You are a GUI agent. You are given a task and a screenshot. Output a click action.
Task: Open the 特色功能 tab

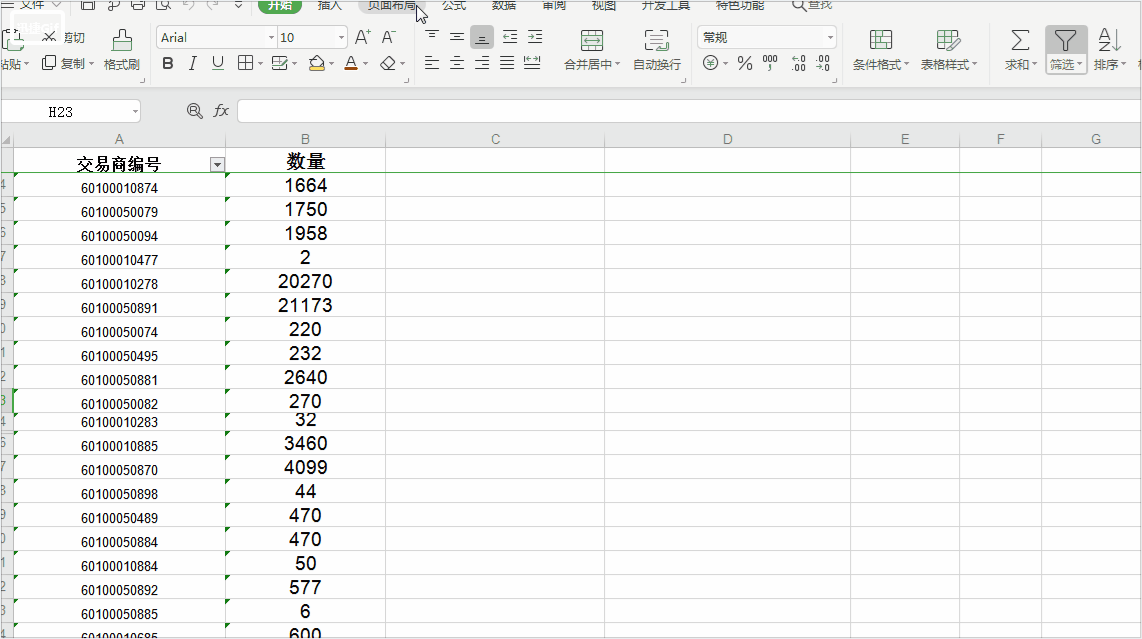click(x=739, y=6)
